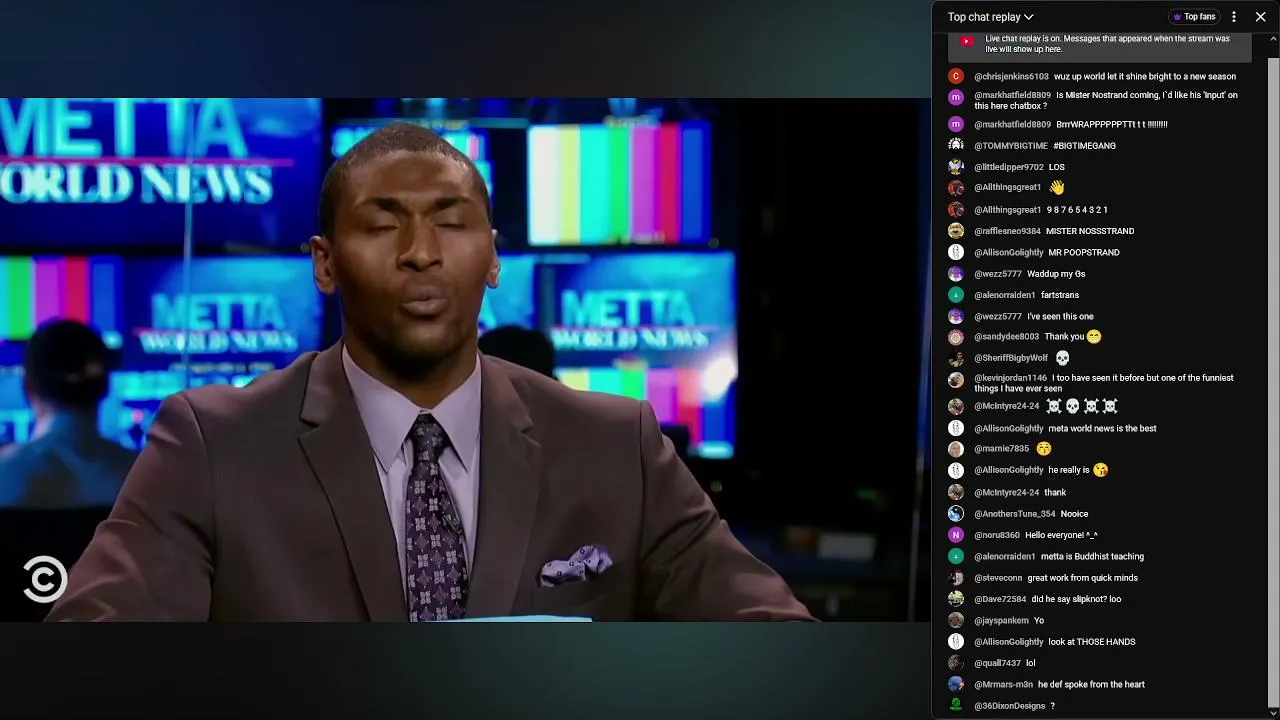Select the 'did he say slipknot? loo' message
The height and width of the screenshot is (720, 1280).
1076,600
